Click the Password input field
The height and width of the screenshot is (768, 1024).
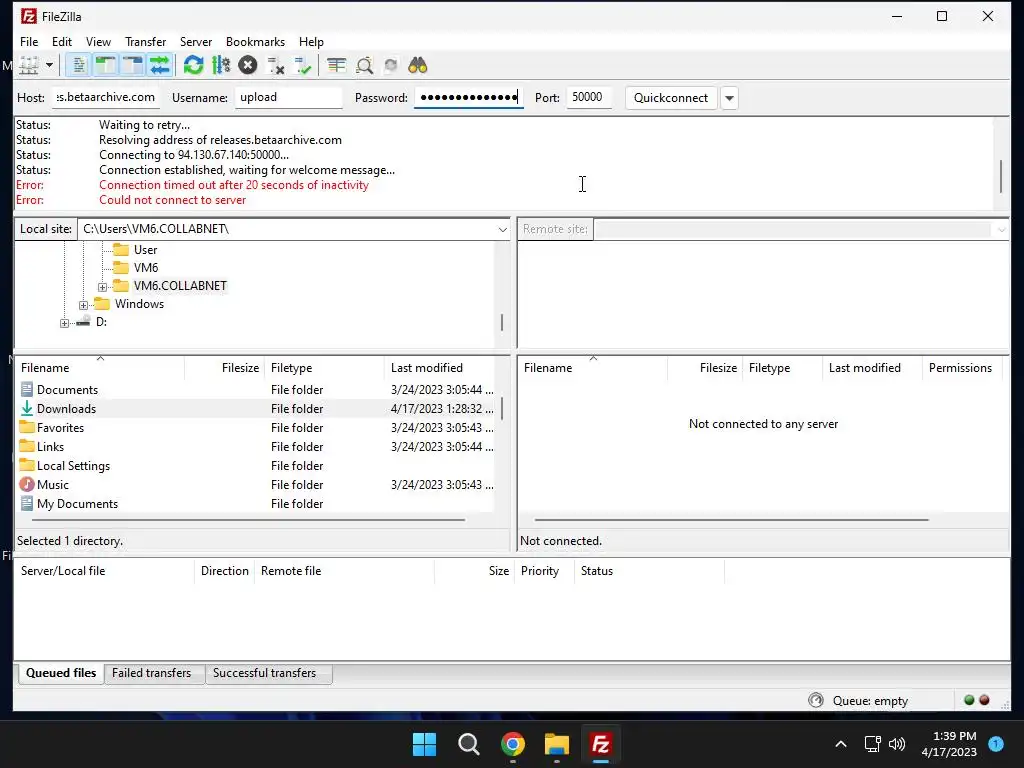tap(469, 97)
